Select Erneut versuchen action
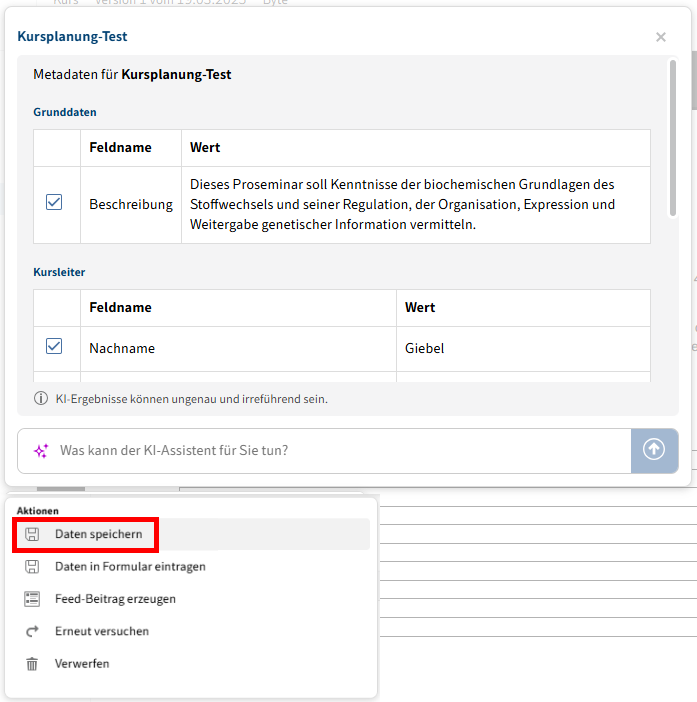Image resolution: width=697 pixels, height=702 pixels. (x=192, y=631)
